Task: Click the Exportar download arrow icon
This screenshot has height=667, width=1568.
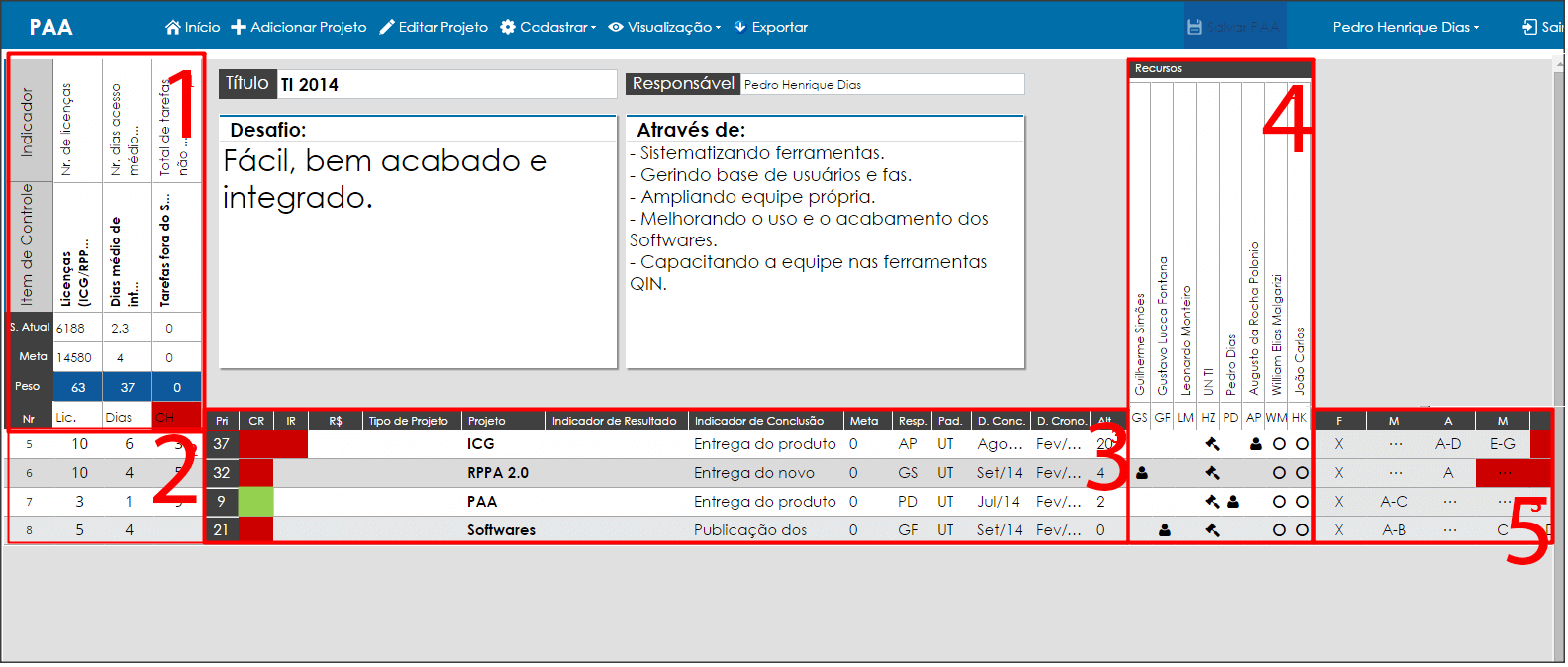Action: pos(739,27)
